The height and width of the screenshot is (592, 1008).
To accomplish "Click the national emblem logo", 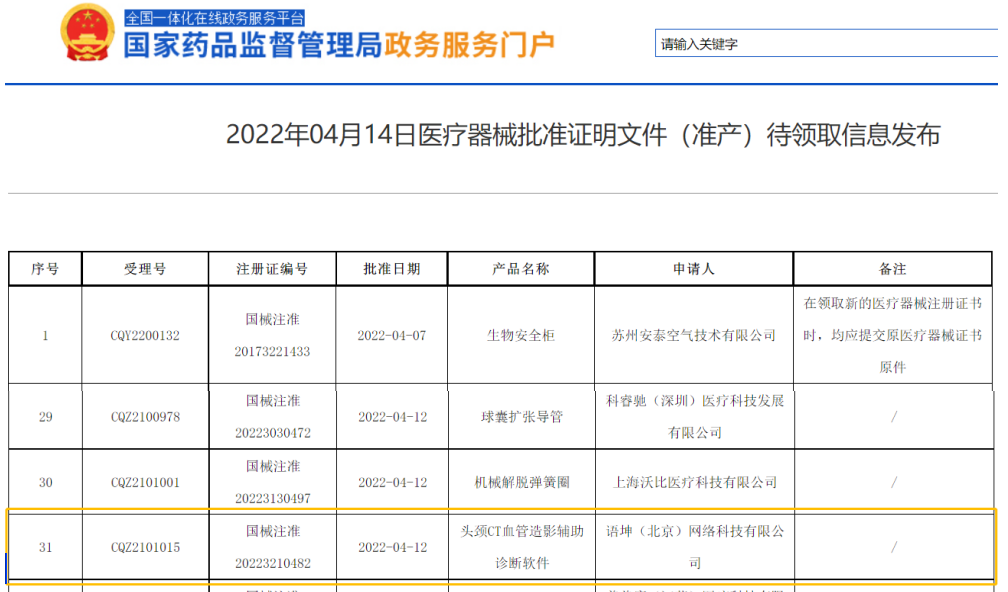I will click(86, 34).
